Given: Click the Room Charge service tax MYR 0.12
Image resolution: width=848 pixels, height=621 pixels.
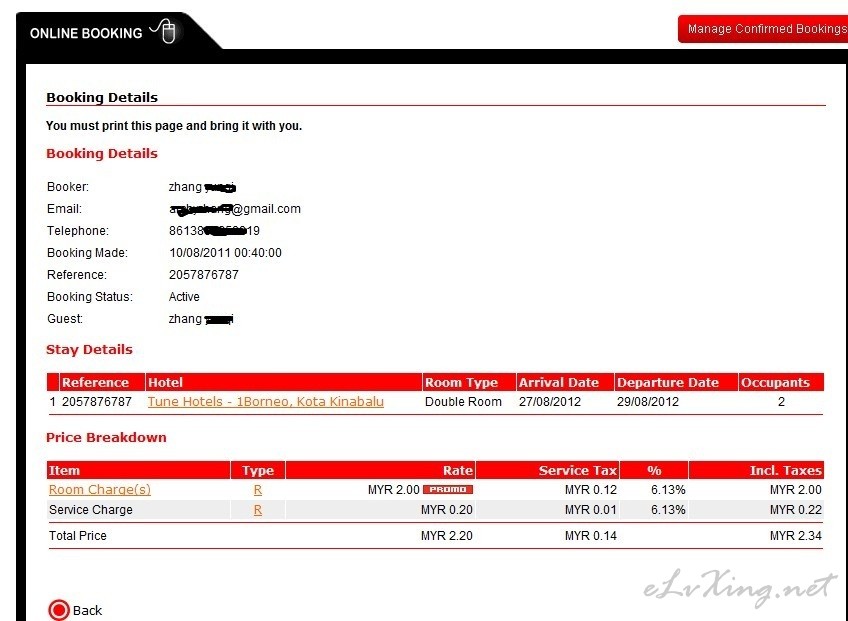Looking at the screenshot, I should [x=591, y=490].
